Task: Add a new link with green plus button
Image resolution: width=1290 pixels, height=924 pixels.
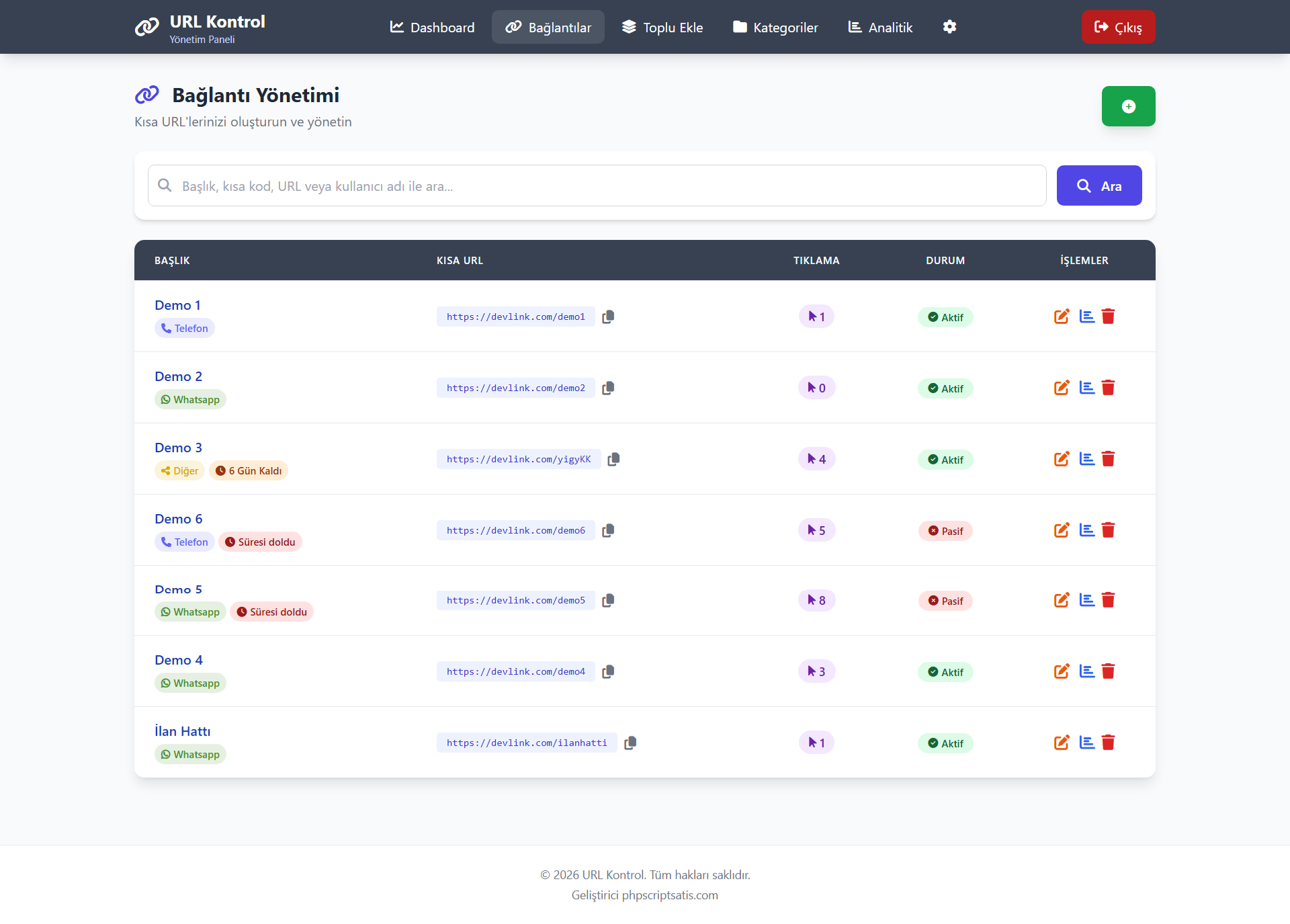Action: (x=1129, y=106)
